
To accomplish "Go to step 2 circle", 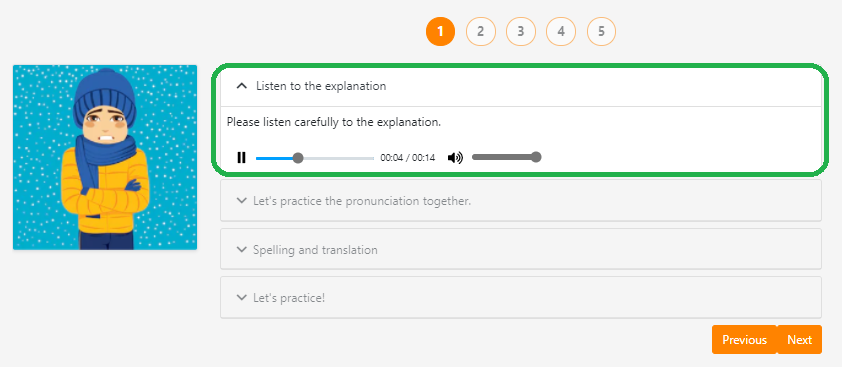I will 481,31.
